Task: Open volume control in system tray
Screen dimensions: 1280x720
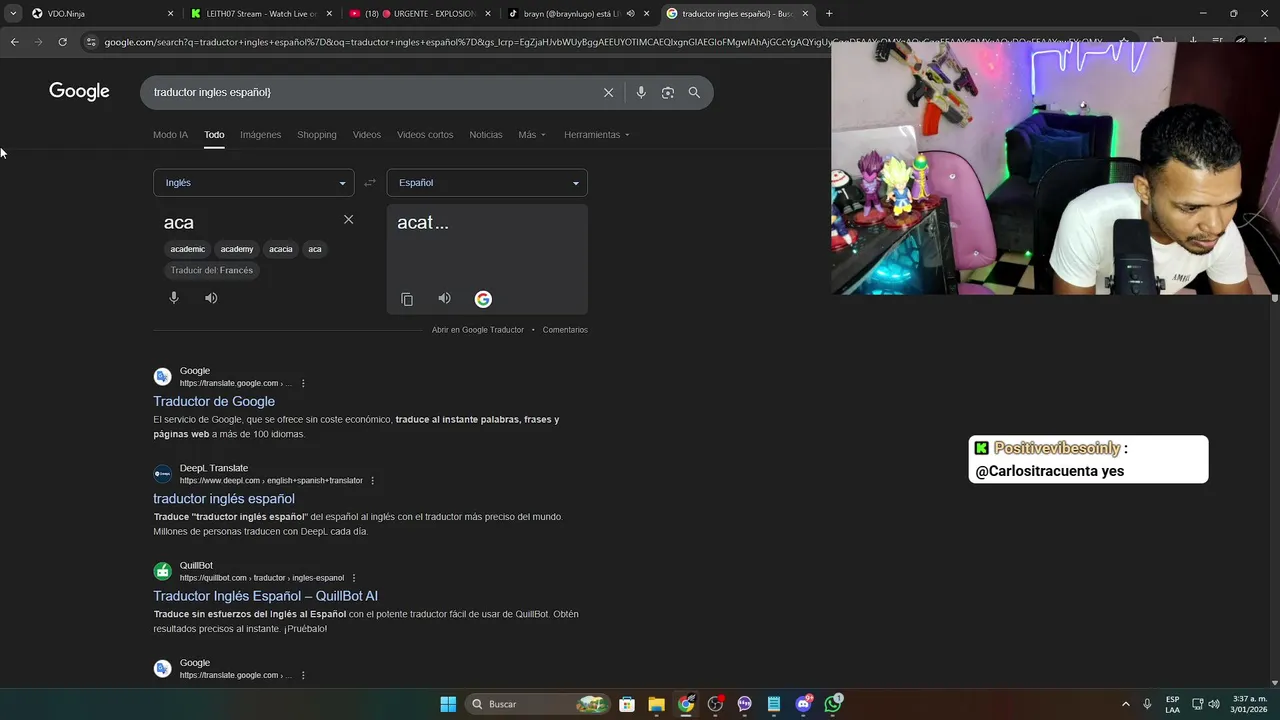Action: point(1213,704)
